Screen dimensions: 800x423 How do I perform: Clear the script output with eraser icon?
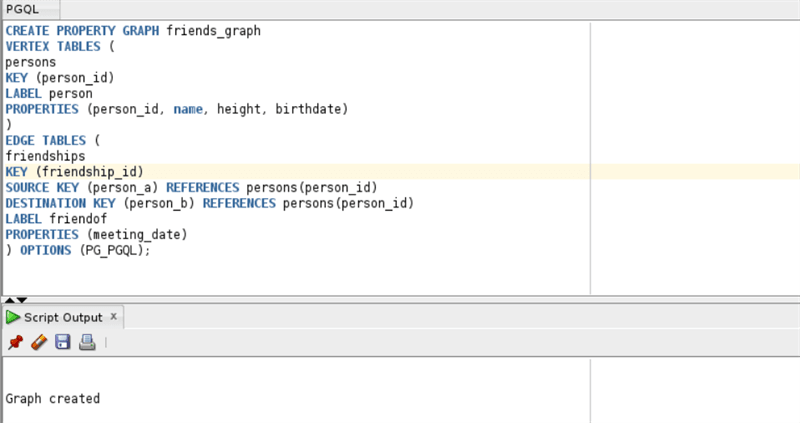tap(39, 342)
